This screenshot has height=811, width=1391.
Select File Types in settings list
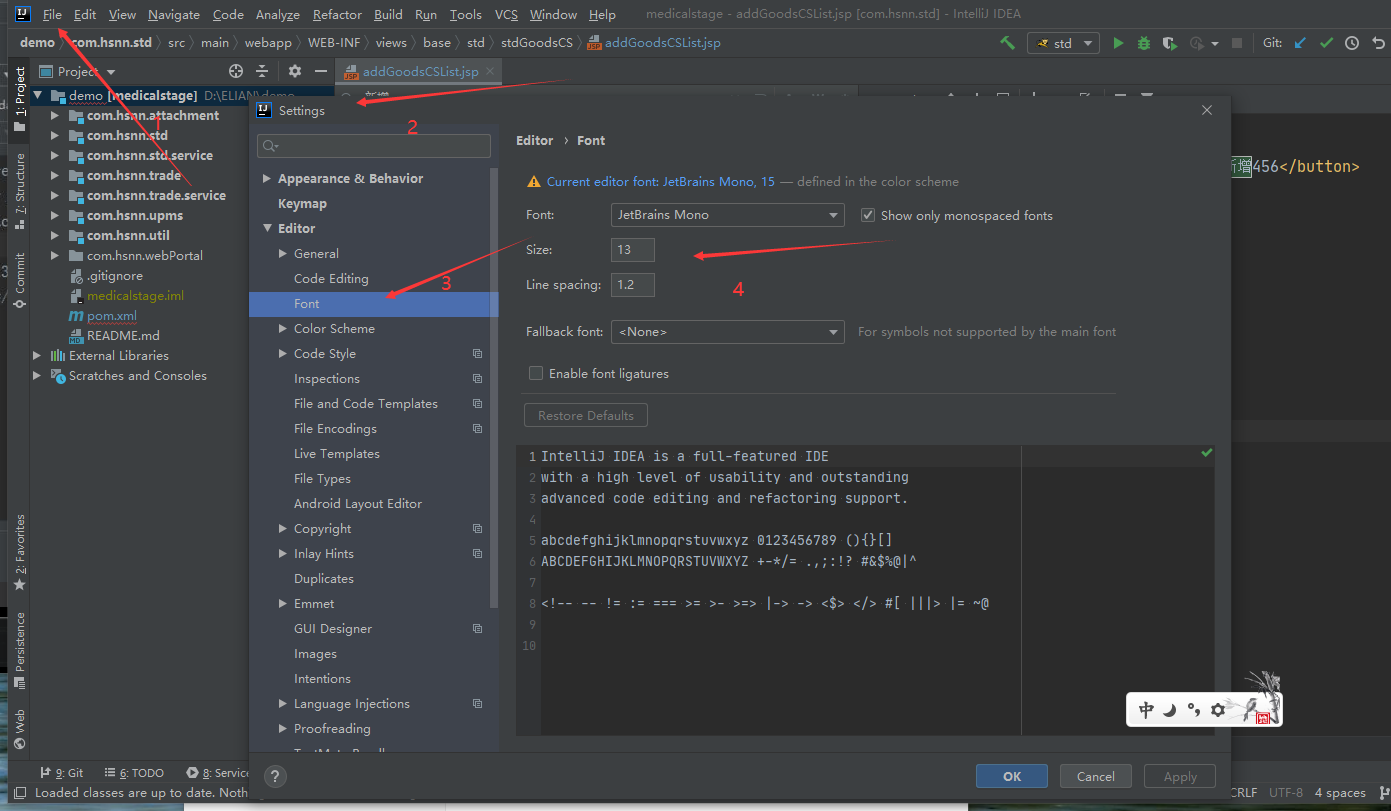coord(322,479)
